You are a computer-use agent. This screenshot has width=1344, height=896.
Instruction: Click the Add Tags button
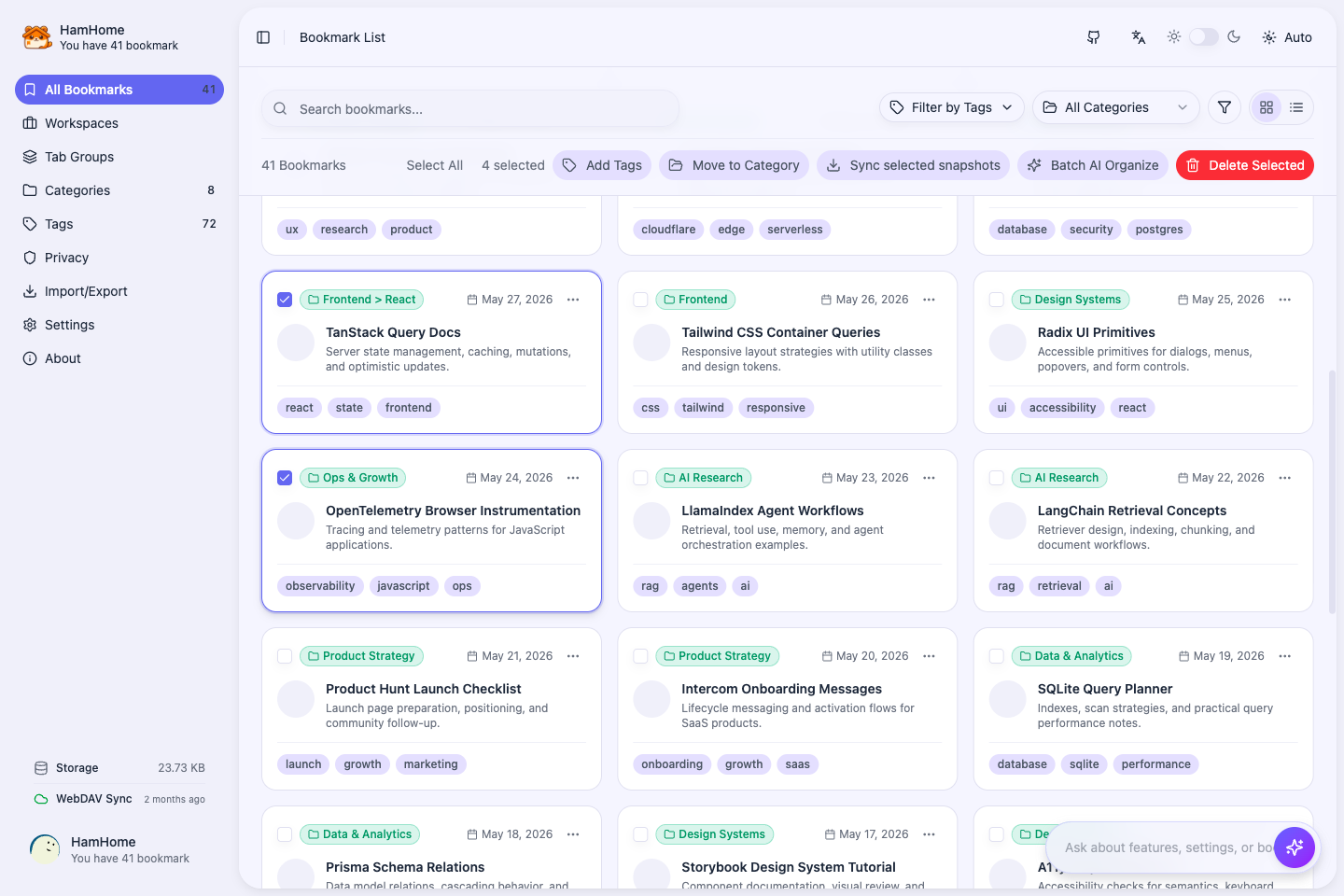coord(602,165)
